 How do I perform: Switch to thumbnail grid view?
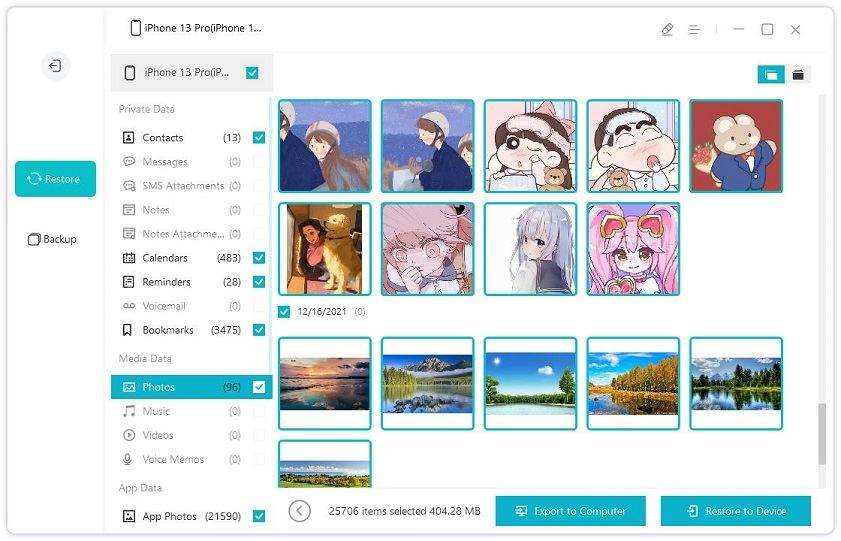click(x=771, y=75)
